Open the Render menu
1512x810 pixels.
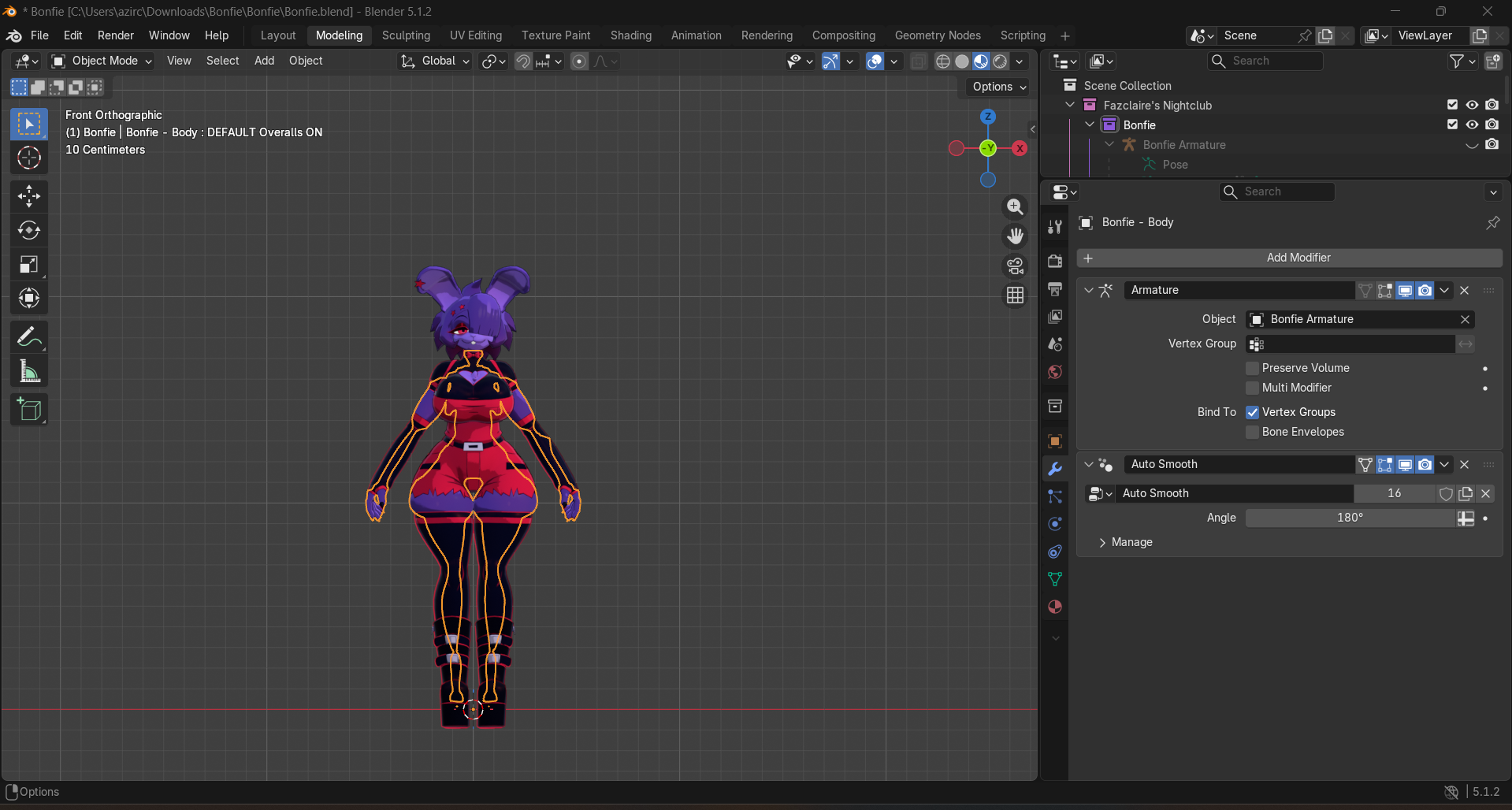[116, 35]
